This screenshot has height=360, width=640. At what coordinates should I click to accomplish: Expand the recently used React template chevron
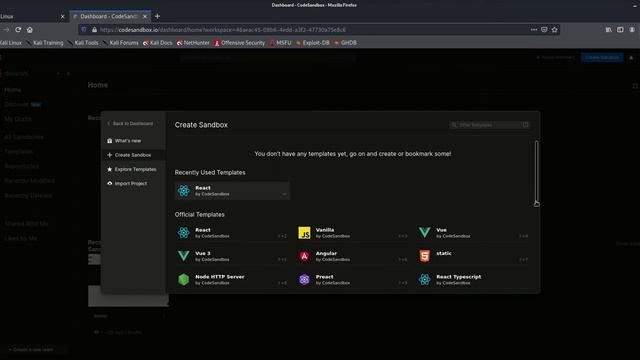(x=284, y=194)
